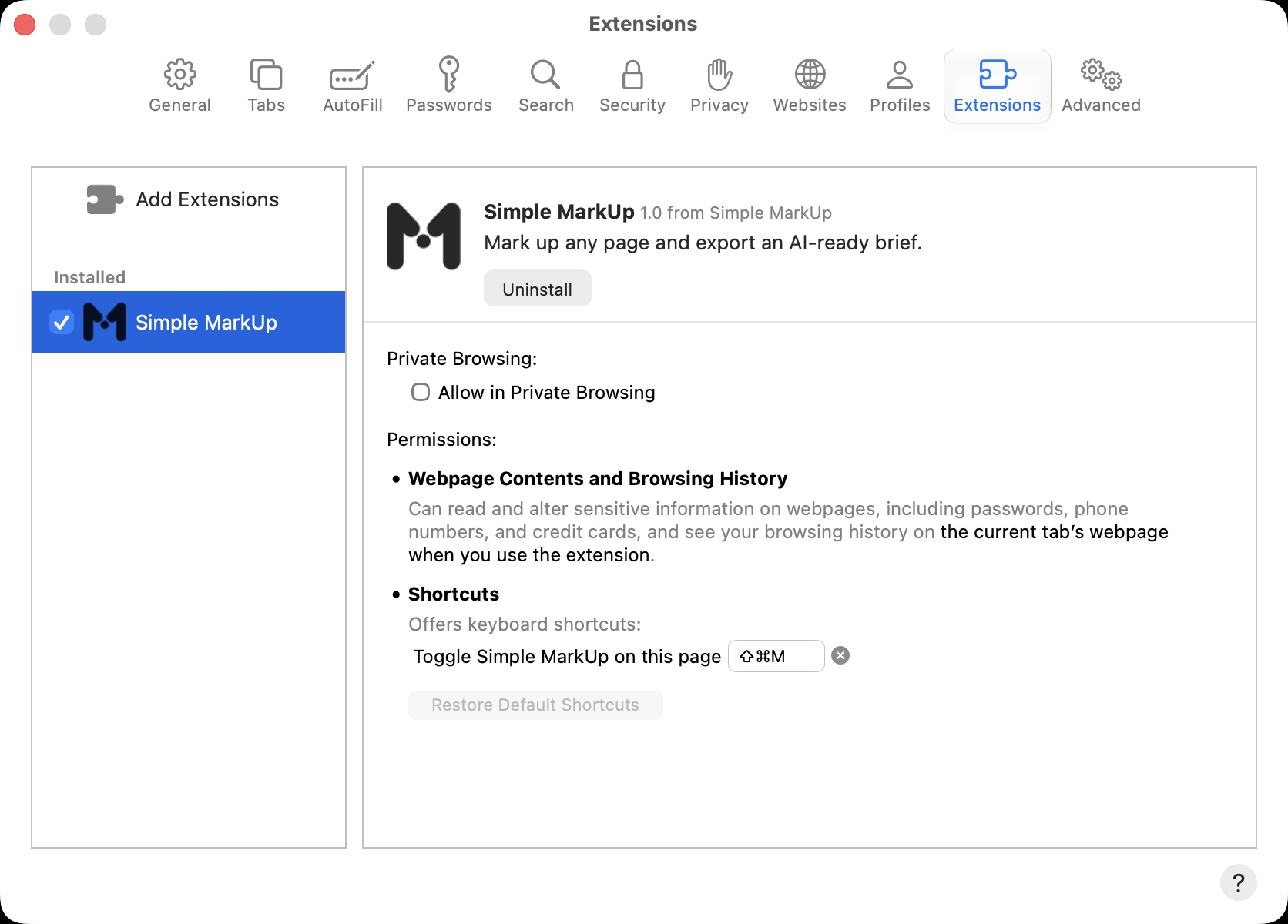The height and width of the screenshot is (924, 1288).
Task: Go to Passwords settings
Action: [x=448, y=86]
